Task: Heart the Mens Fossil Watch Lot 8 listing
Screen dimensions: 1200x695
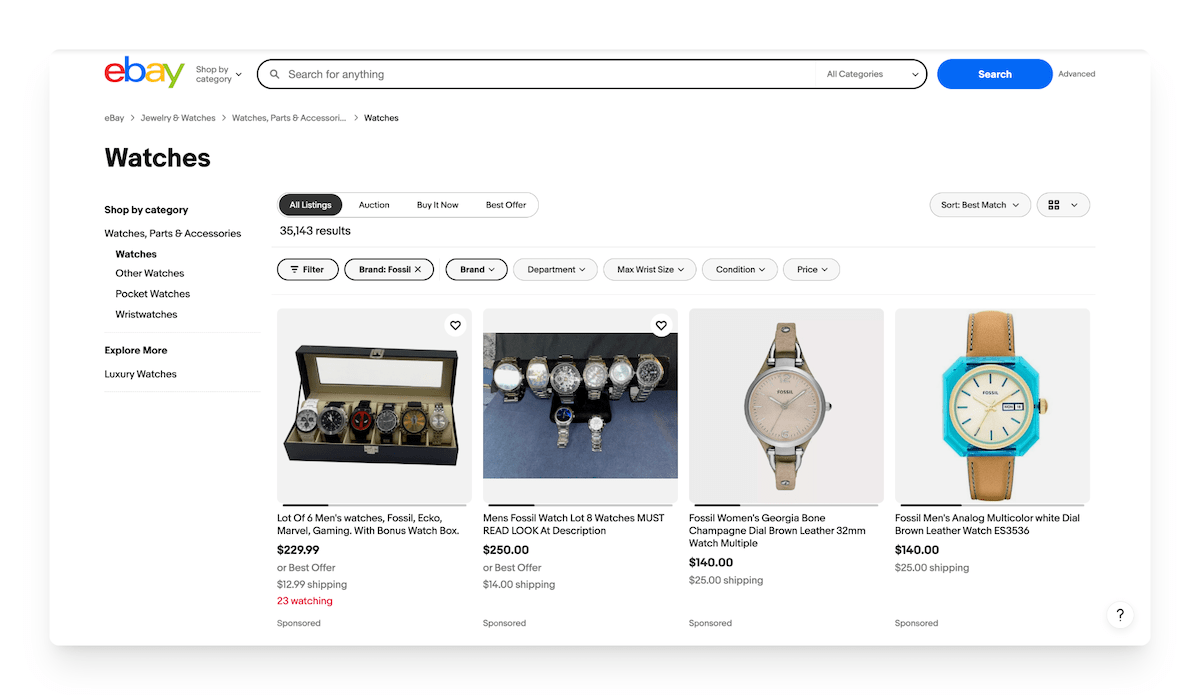Action: (x=661, y=325)
